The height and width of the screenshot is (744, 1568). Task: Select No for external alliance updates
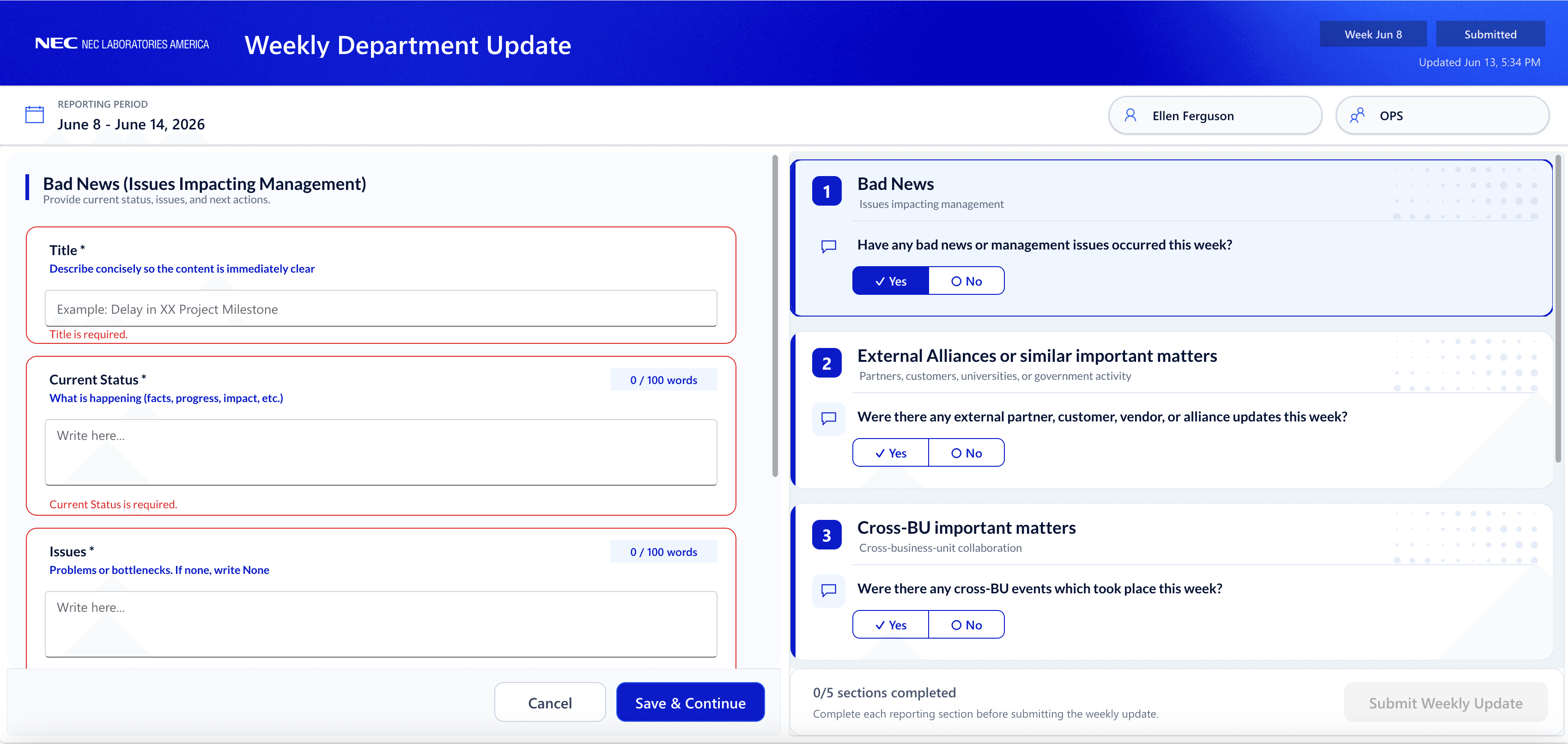point(966,452)
